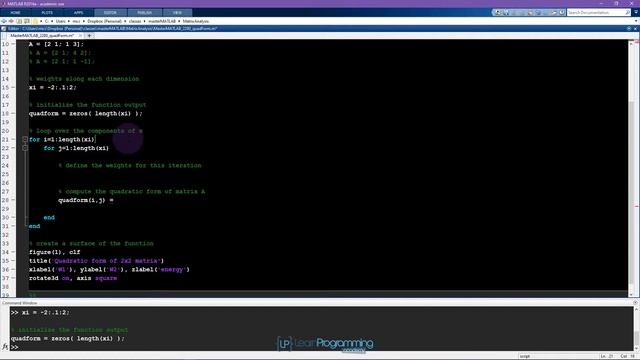The height and width of the screenshot is (360, 640).
Task: Click "quadform = zeros( length(xi) );" in editor
Action: pos(86,113)
